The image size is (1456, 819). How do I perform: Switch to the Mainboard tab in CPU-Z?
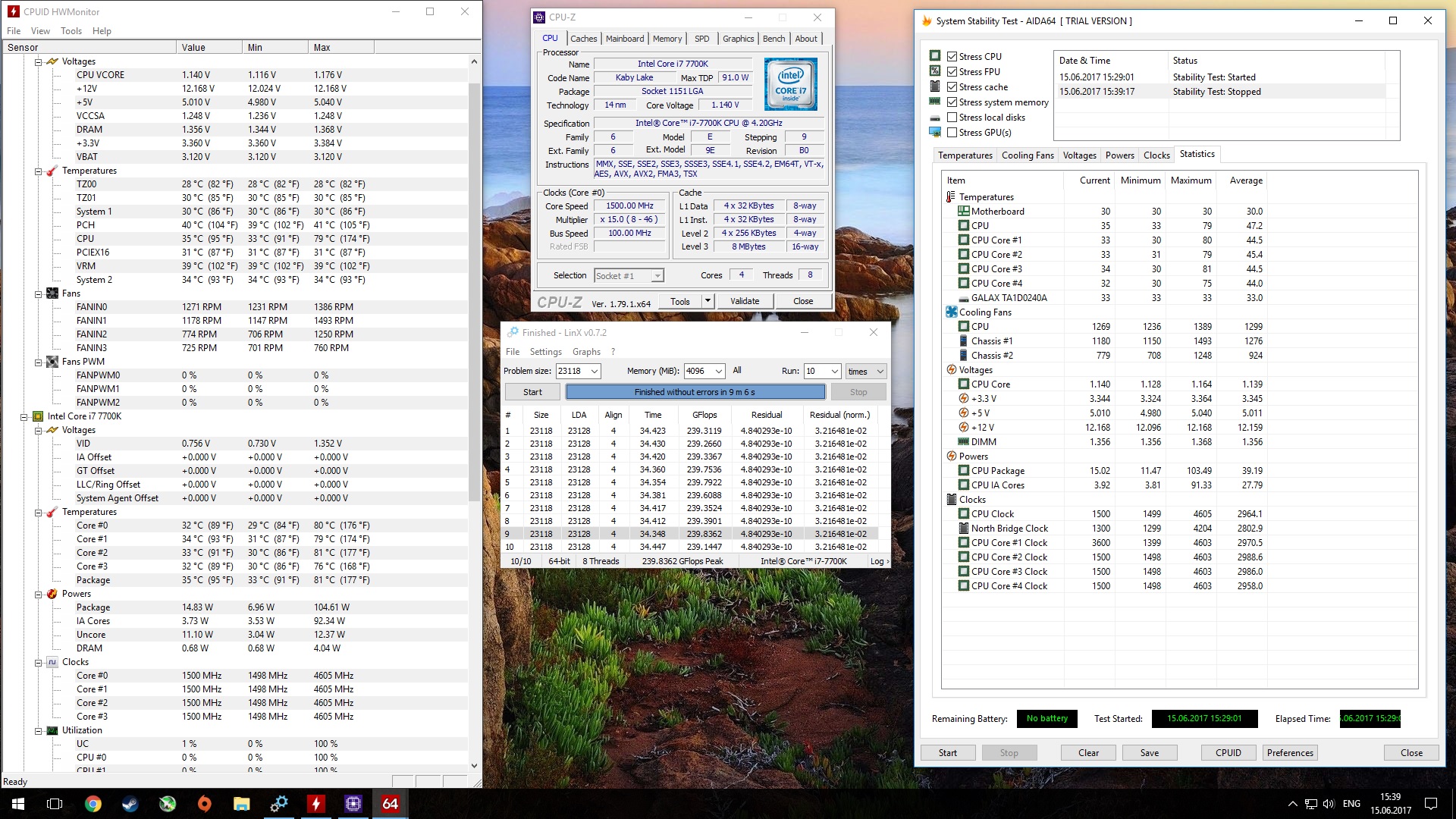(624, 39)
